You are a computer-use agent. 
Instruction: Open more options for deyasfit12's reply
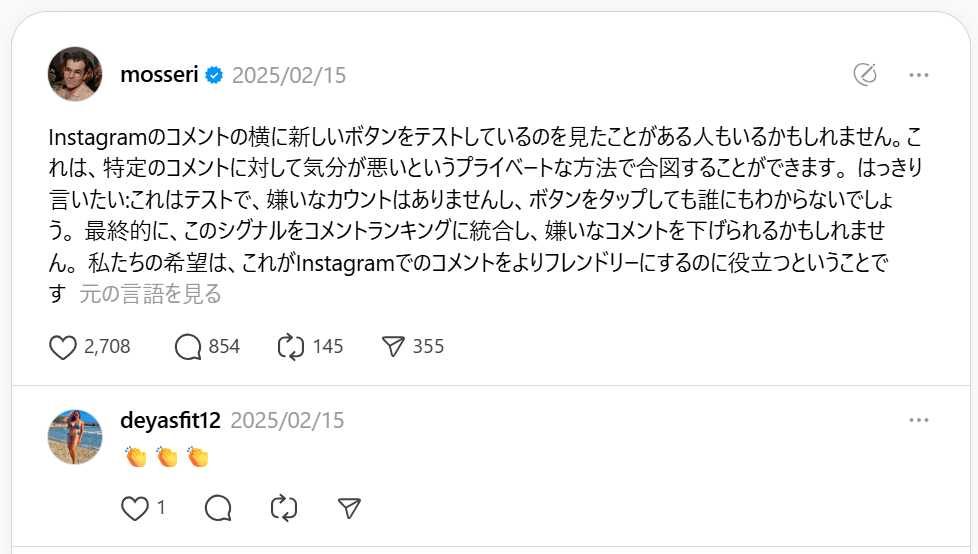(x=919, y=420)
